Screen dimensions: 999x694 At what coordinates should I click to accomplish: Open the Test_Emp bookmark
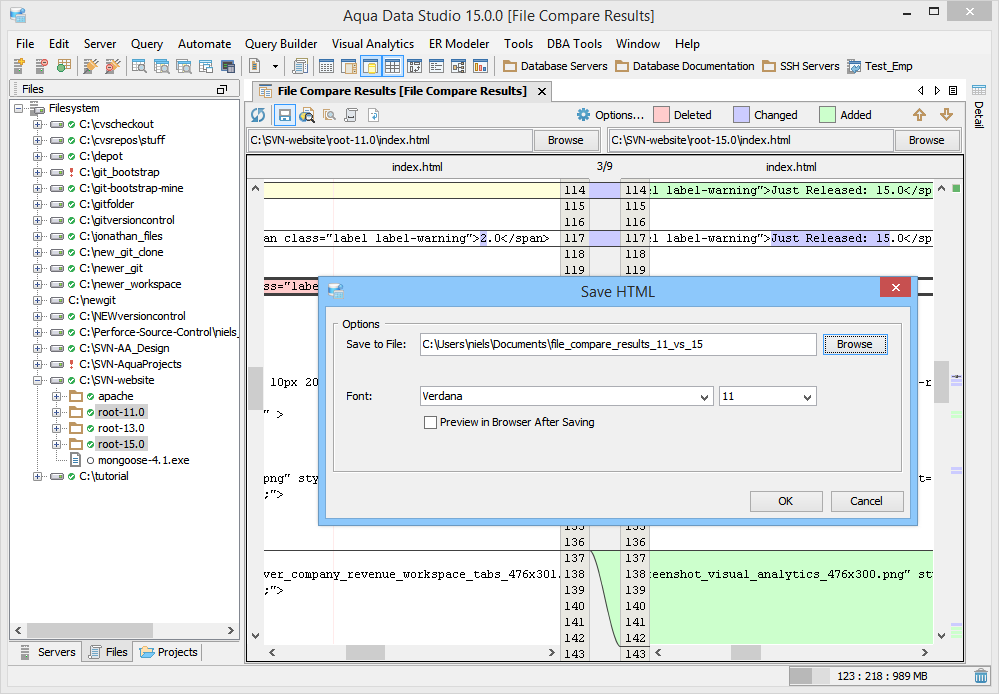879,66
